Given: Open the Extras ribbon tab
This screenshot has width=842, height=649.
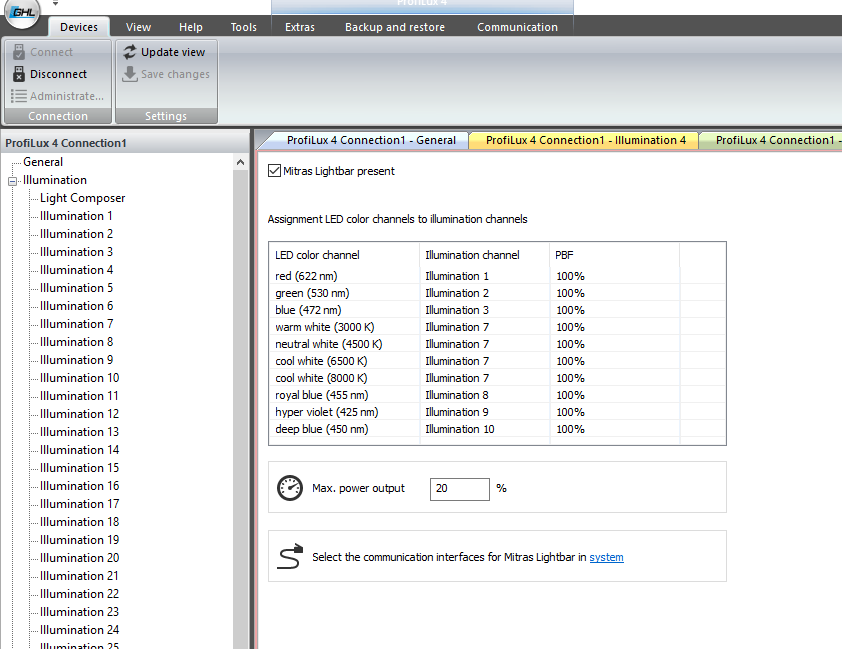Looking at the screenshot, I should [300, 27].
